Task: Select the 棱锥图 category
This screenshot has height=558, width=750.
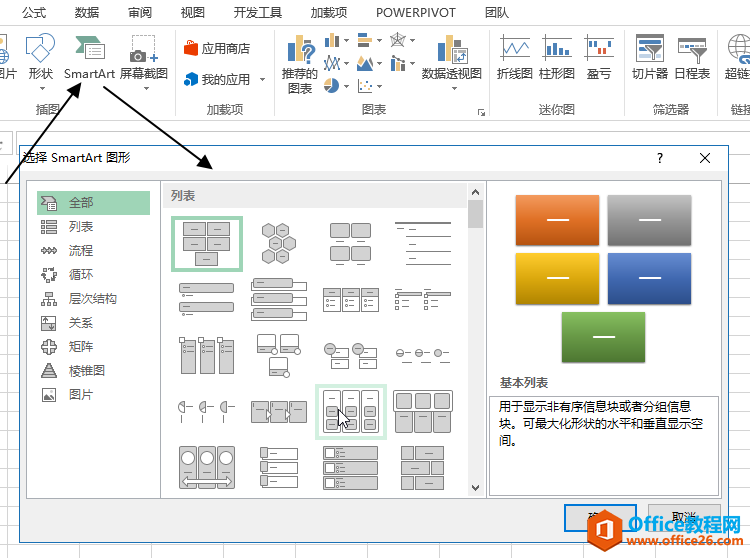Action: point(86,371)
